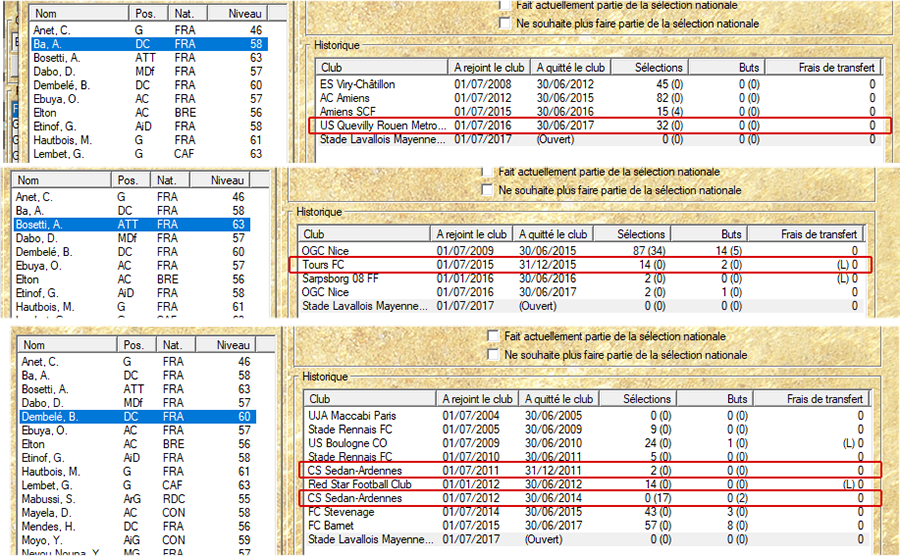Select the Red Star Football Club row
This screenshot has height=556, width=900.
click(x=585, y=484)
